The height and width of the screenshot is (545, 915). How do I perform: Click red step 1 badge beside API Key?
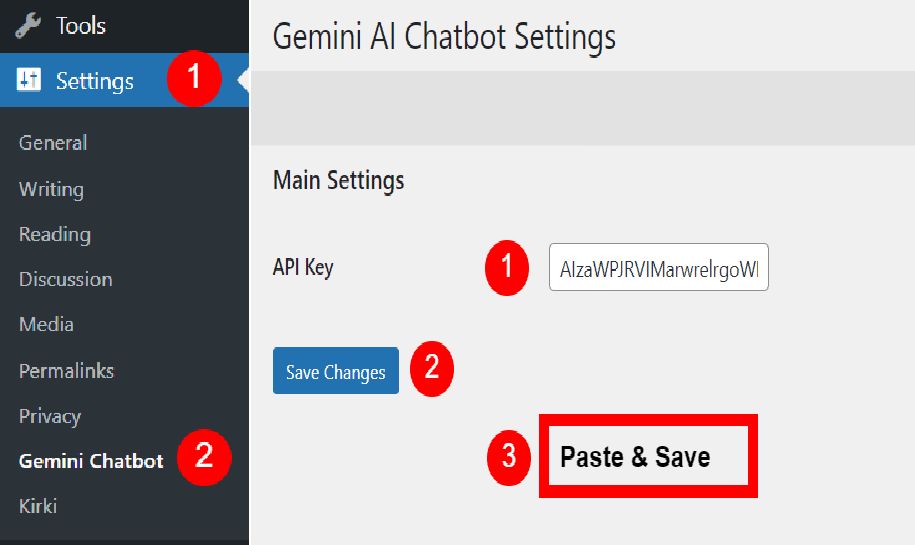coord(507,268)
